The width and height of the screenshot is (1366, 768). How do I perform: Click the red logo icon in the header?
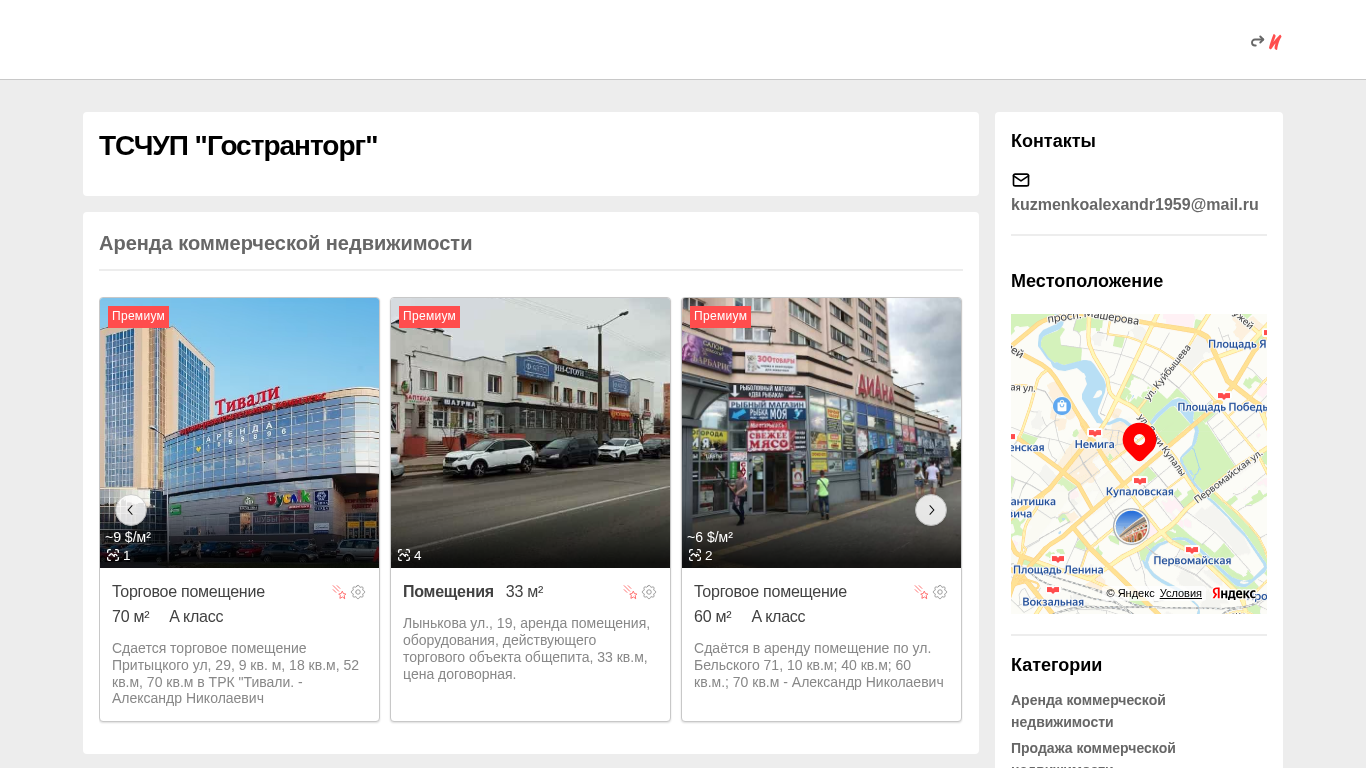[x=1275, y=42]
